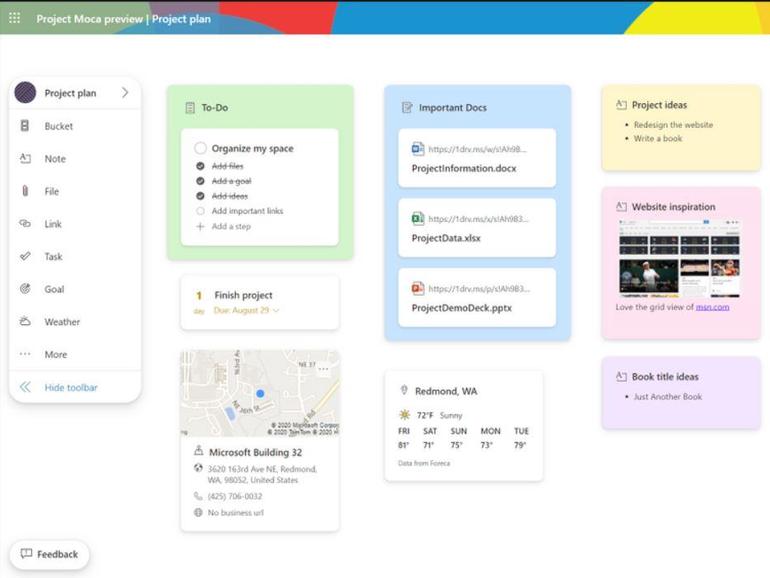The height and width of the screenshot is (578, 770).
Task: Click the Project plan avatar circle
Action: coord(25,92)
